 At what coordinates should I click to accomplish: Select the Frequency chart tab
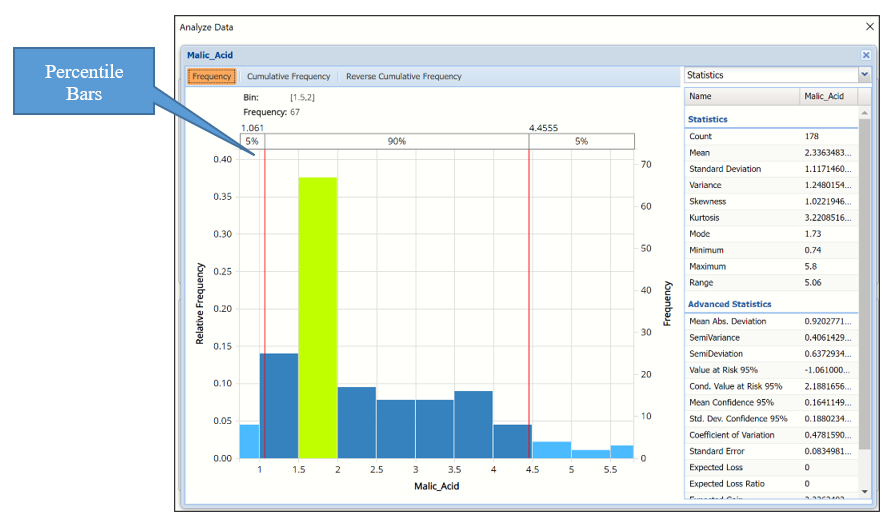(211, 76)
